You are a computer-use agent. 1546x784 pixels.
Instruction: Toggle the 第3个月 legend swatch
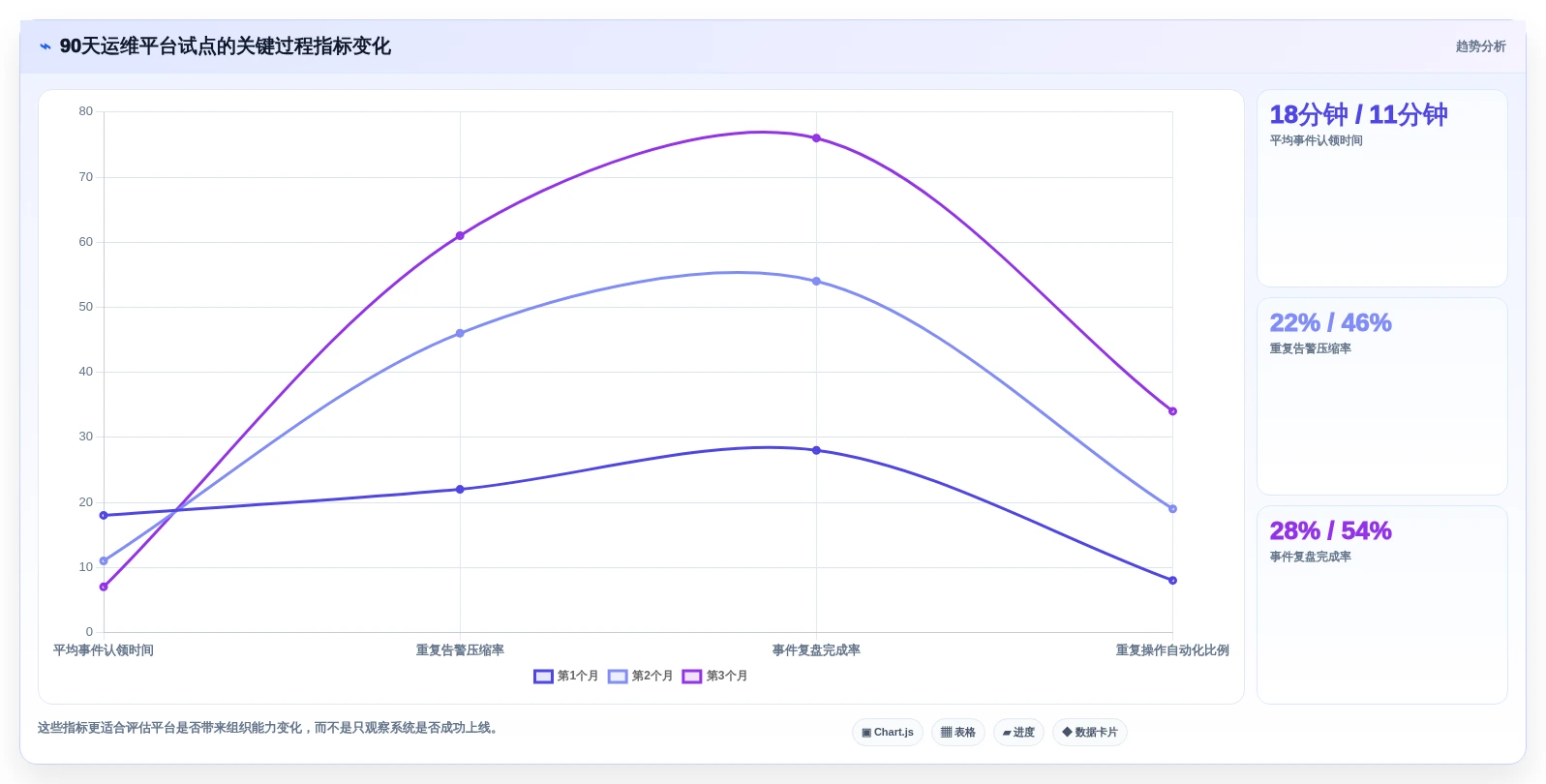coord(691,677)
